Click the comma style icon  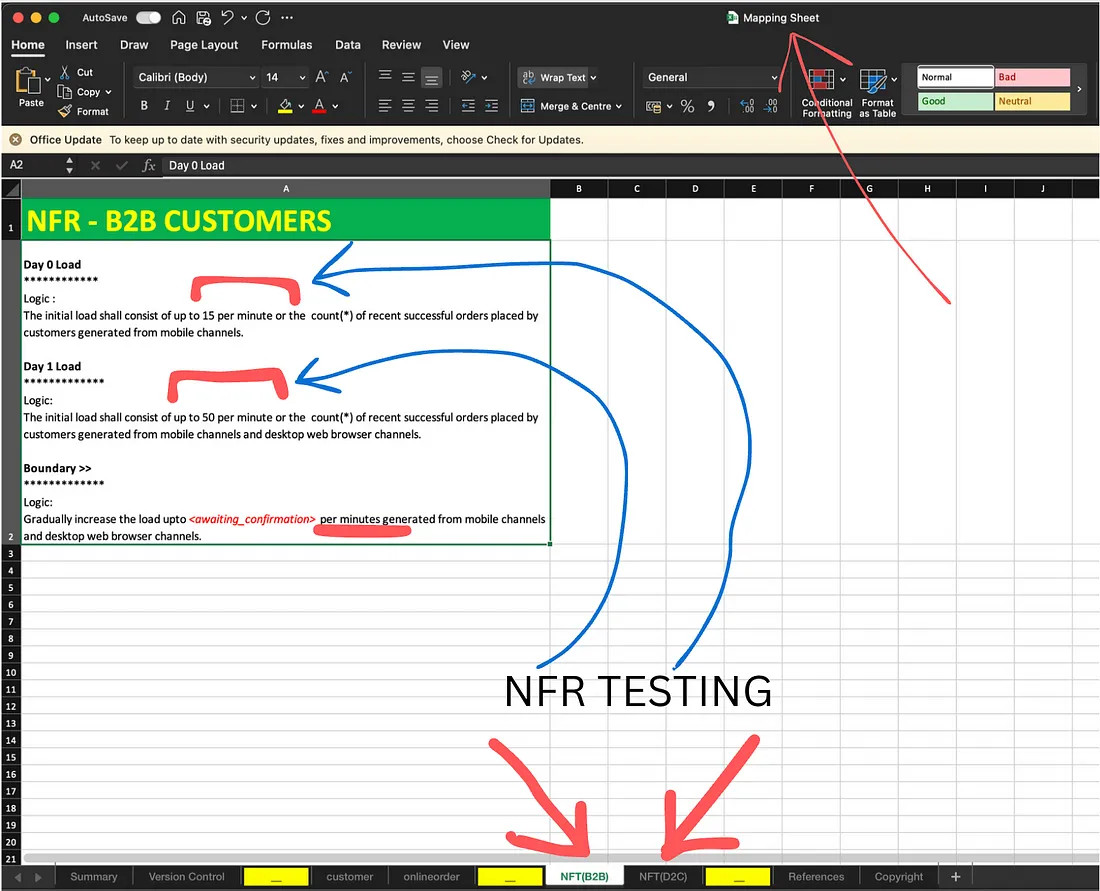[711, 106]
